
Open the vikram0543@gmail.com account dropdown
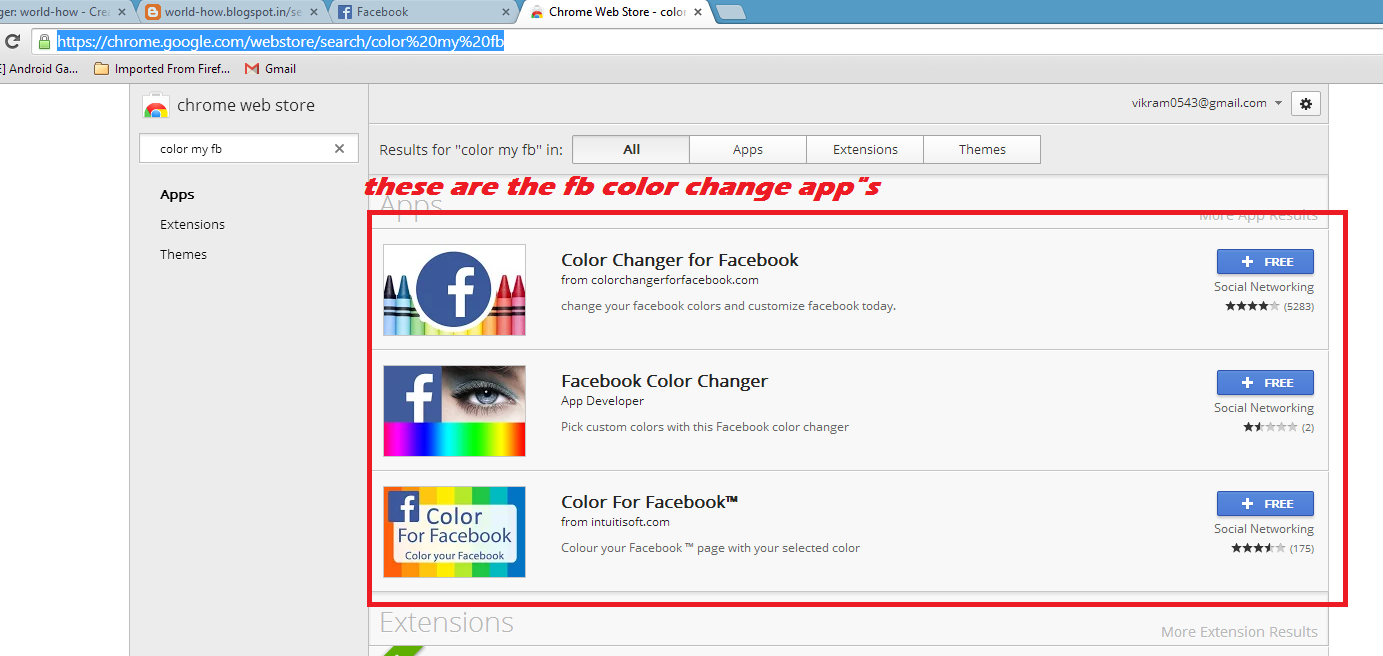click(x=1211, y=102)
